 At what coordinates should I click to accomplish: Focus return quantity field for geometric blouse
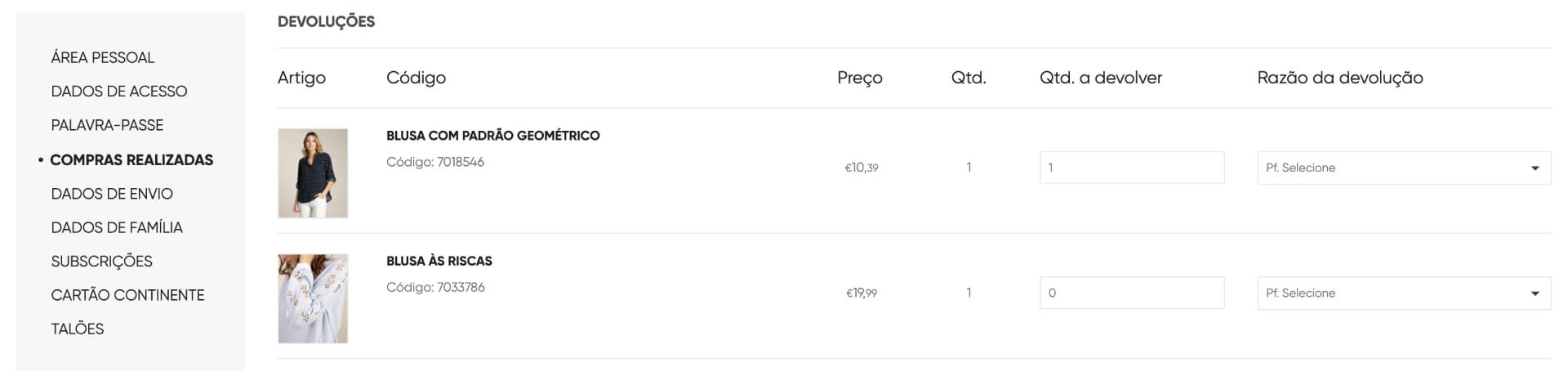click(1132, 168)
